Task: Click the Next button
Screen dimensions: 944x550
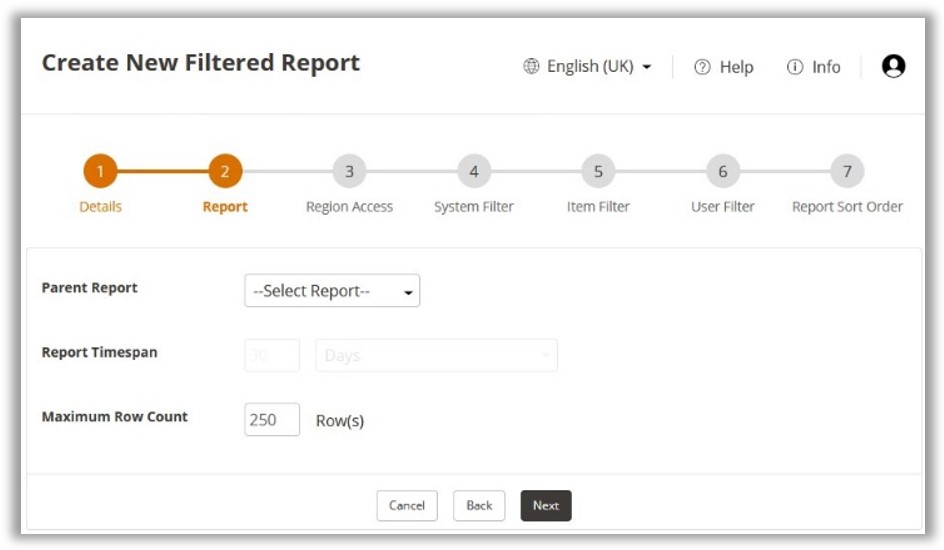Action: [x=546, y=505]
